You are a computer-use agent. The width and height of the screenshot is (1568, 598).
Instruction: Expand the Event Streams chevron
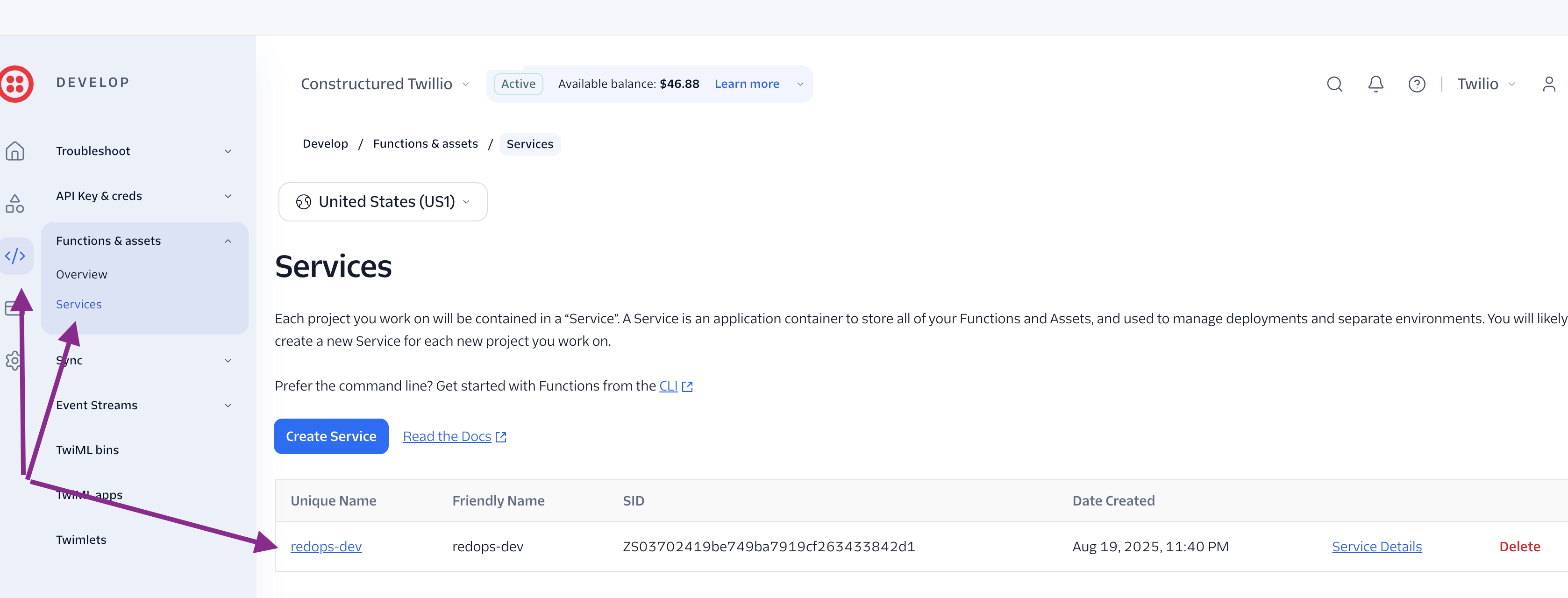(228, 405)
